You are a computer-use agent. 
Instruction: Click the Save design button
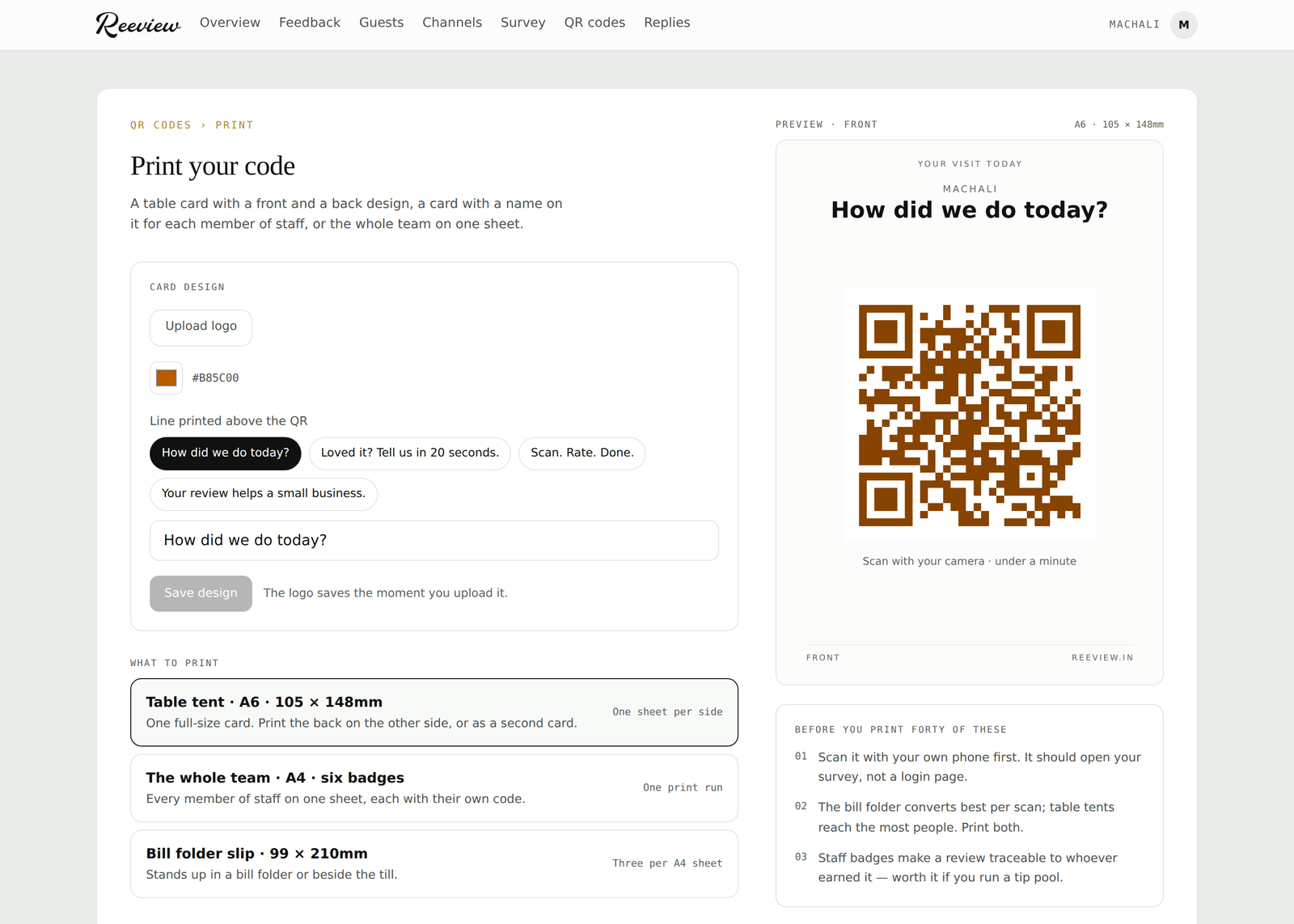click(201, 593)
